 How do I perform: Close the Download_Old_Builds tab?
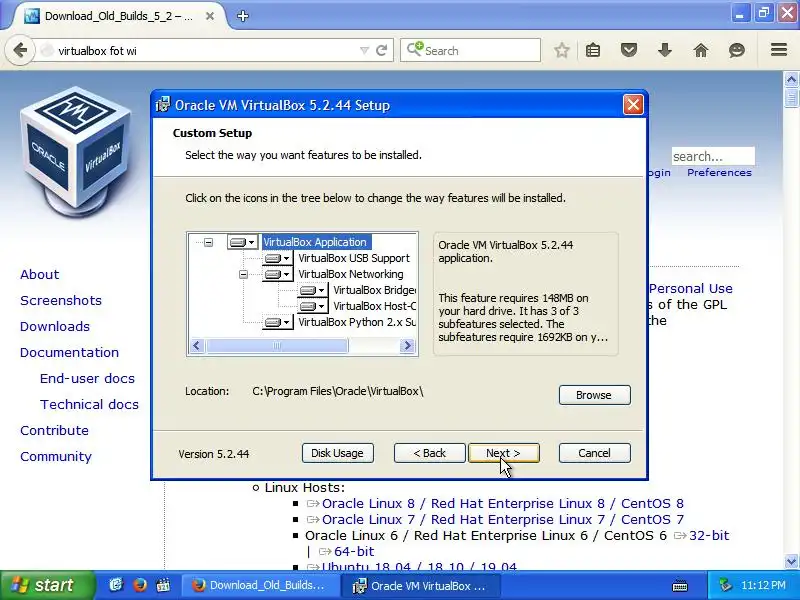(x=210, y=16)
